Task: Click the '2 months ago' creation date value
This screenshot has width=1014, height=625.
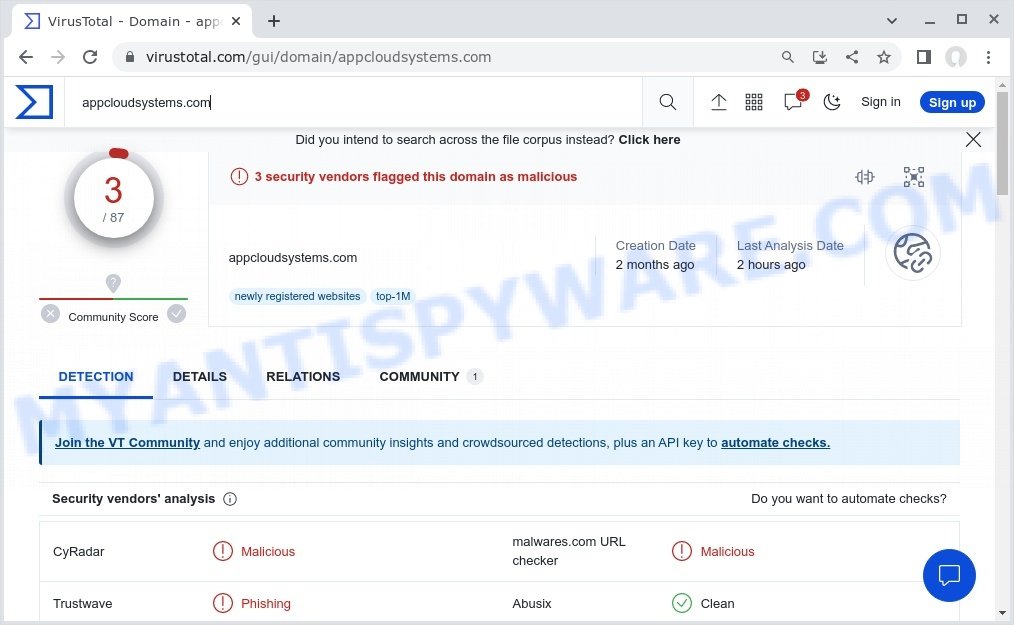Action: [x=654, y=265]
